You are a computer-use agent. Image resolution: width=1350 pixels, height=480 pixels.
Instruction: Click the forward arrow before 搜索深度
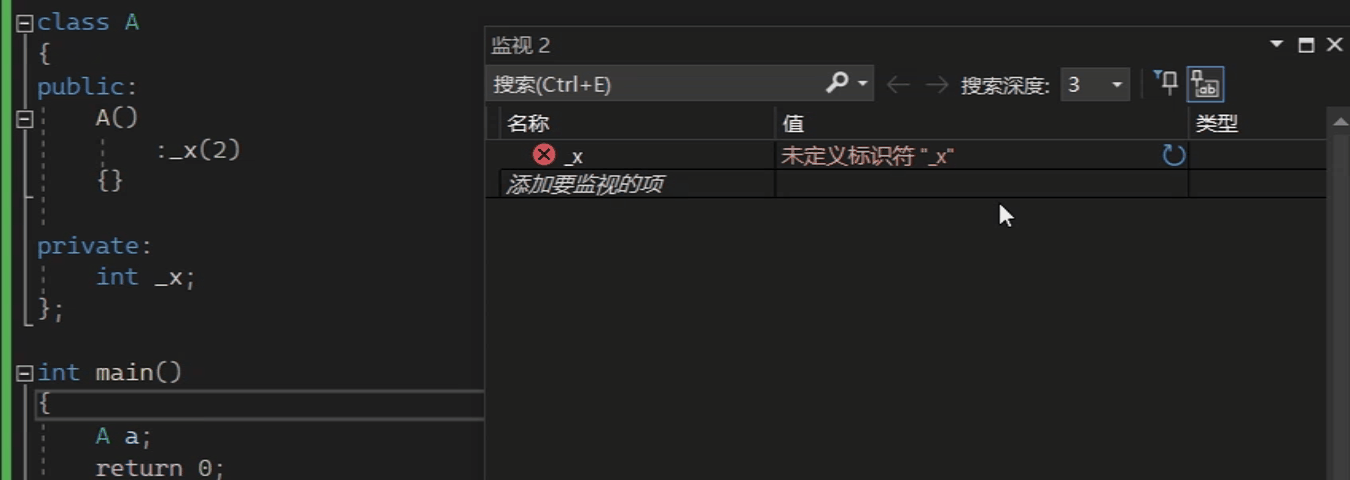(x=936, y=85)
